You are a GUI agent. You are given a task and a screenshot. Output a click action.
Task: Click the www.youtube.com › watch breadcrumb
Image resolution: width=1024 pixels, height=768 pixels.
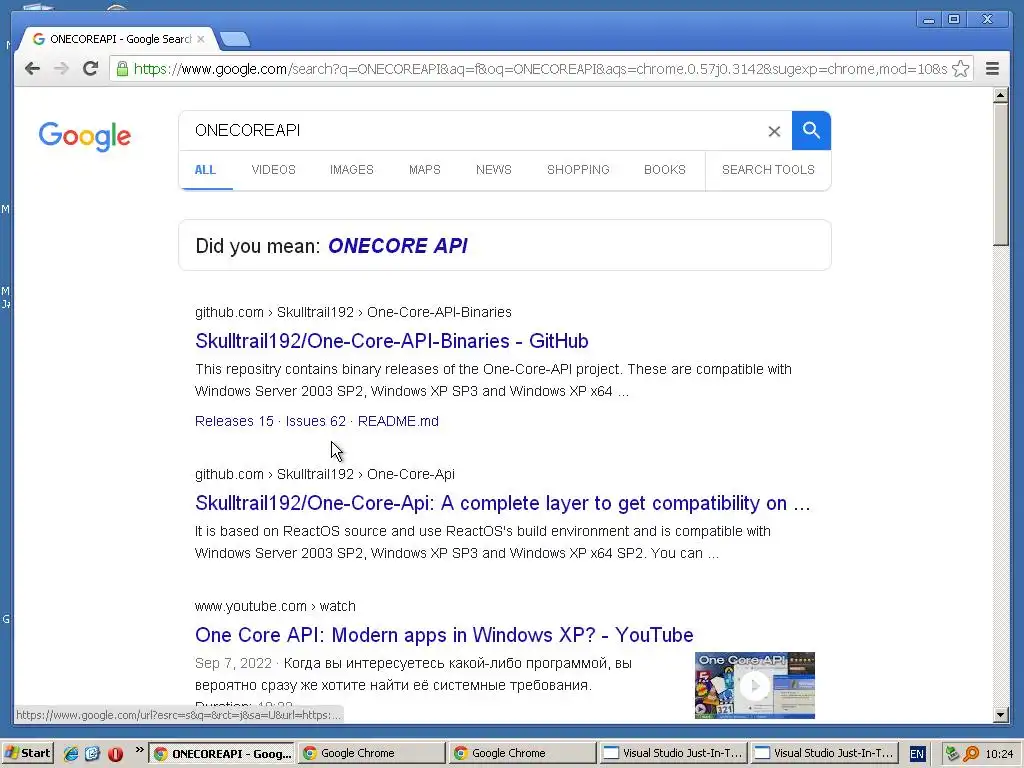point(275,606)
